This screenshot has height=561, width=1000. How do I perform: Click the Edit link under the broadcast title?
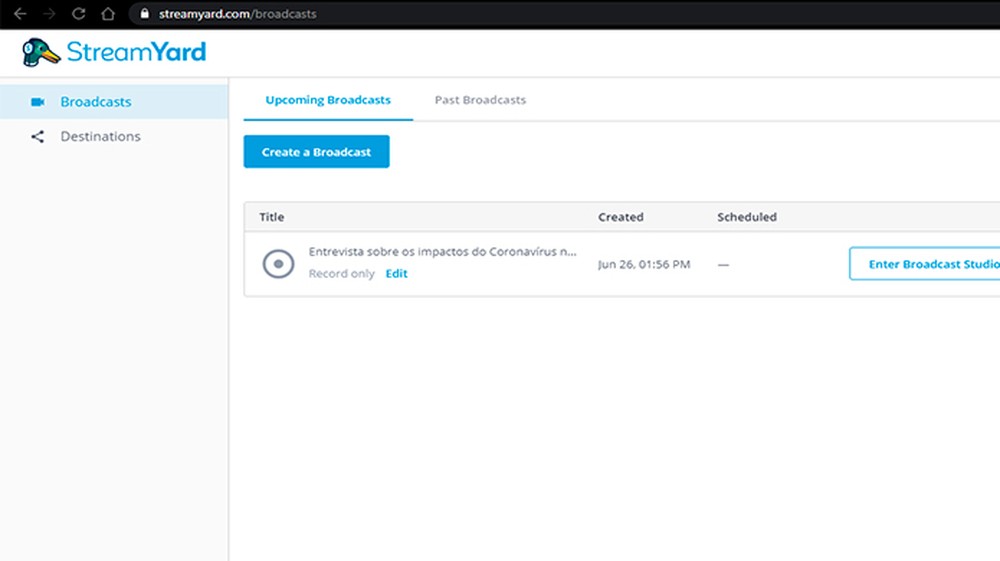coord(397,274)
